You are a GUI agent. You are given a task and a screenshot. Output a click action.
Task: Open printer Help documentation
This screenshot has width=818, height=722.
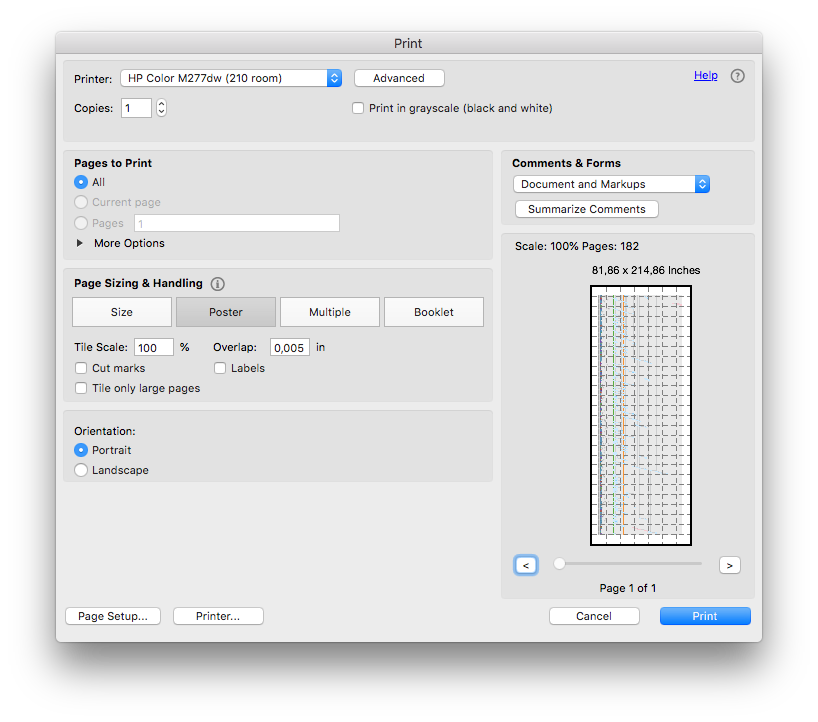(x=705, y=75)
